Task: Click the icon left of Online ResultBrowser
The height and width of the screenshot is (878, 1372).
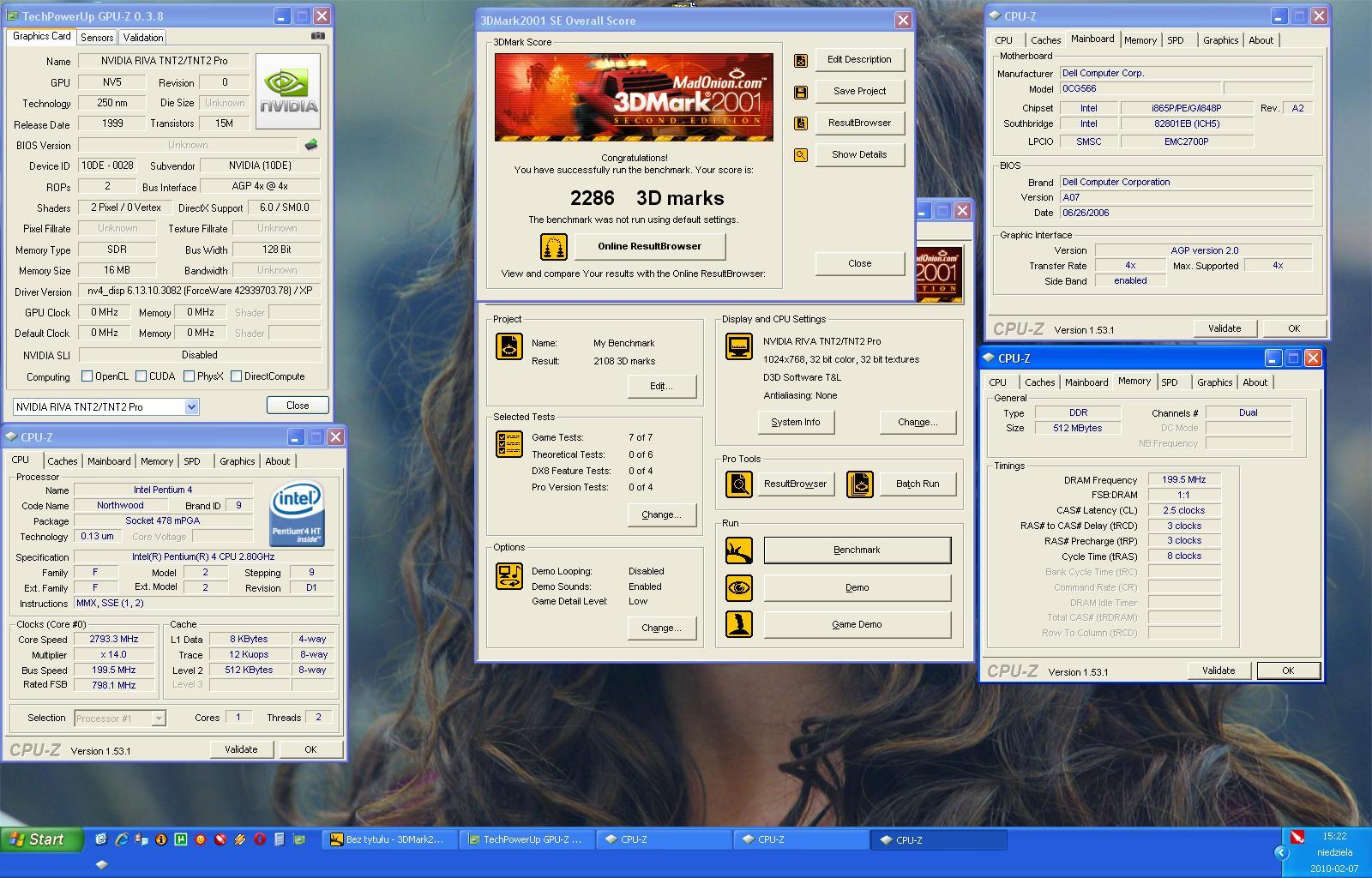Action: pyautogui.click(x=554, y=247)
